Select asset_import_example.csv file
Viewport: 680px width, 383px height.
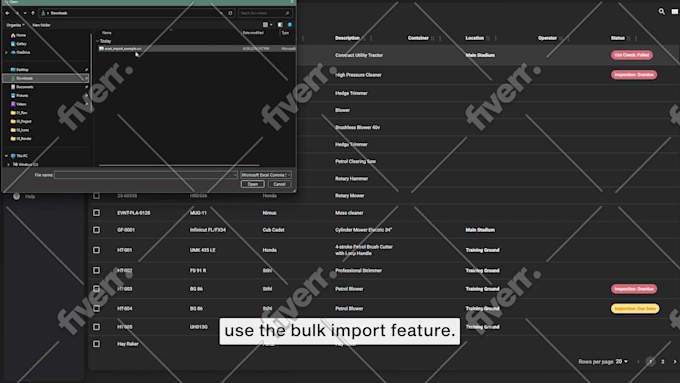tap(196, 49)
